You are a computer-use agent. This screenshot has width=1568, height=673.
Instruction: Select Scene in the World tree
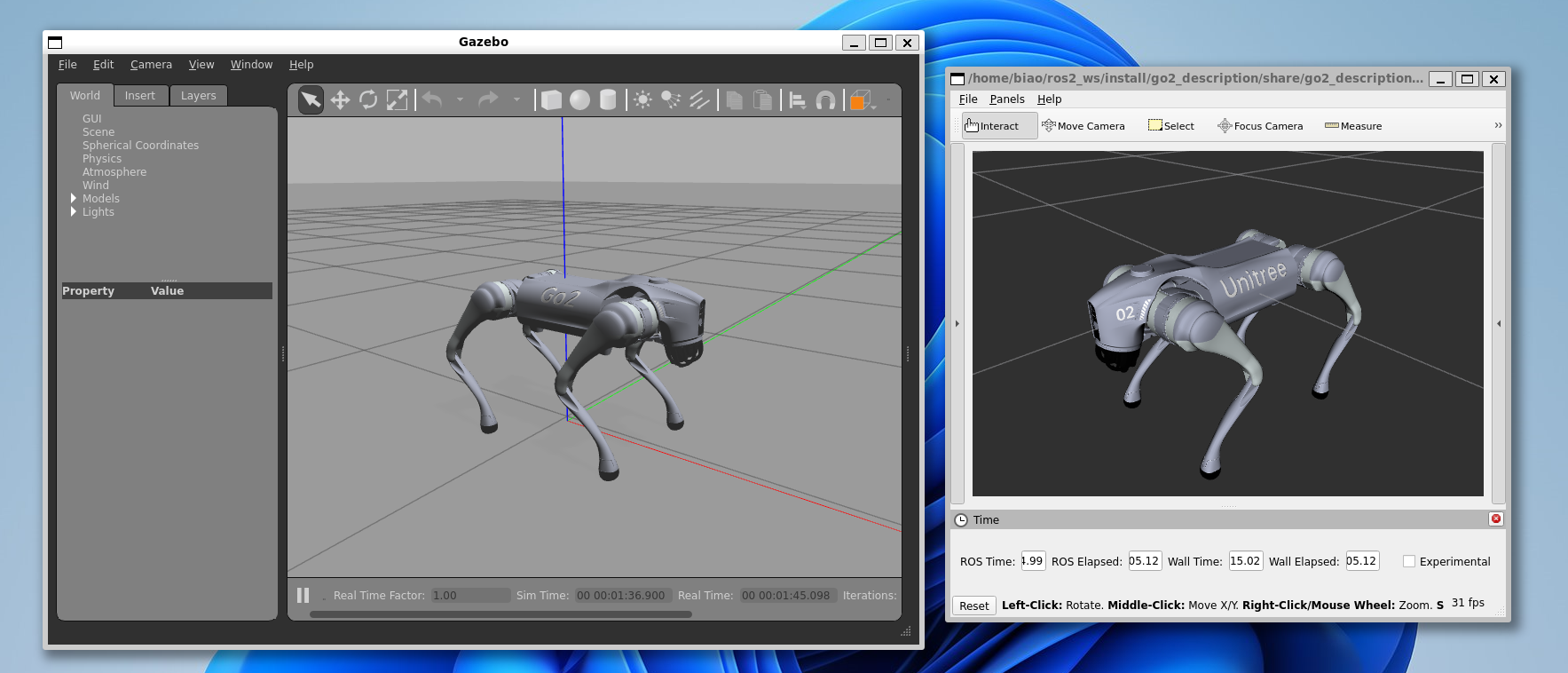[x=98, y=132]
